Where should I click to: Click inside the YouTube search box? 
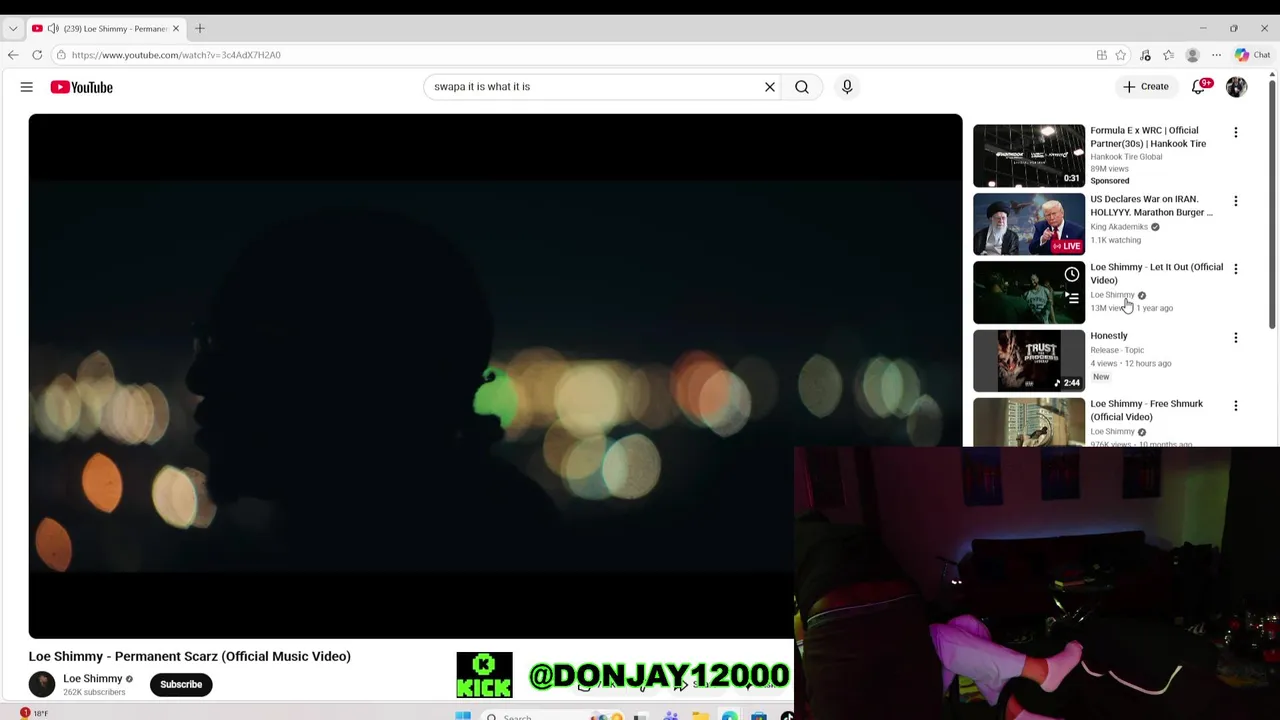[595, 87]
